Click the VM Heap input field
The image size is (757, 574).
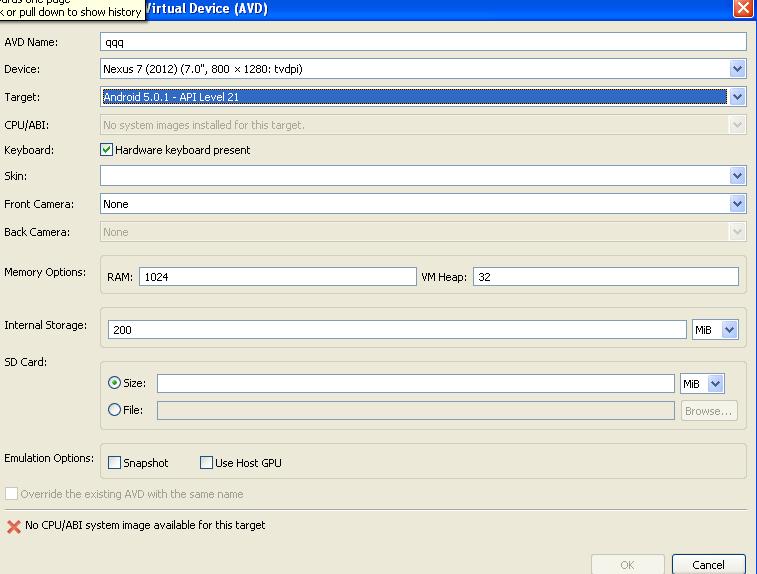[606, 277]
